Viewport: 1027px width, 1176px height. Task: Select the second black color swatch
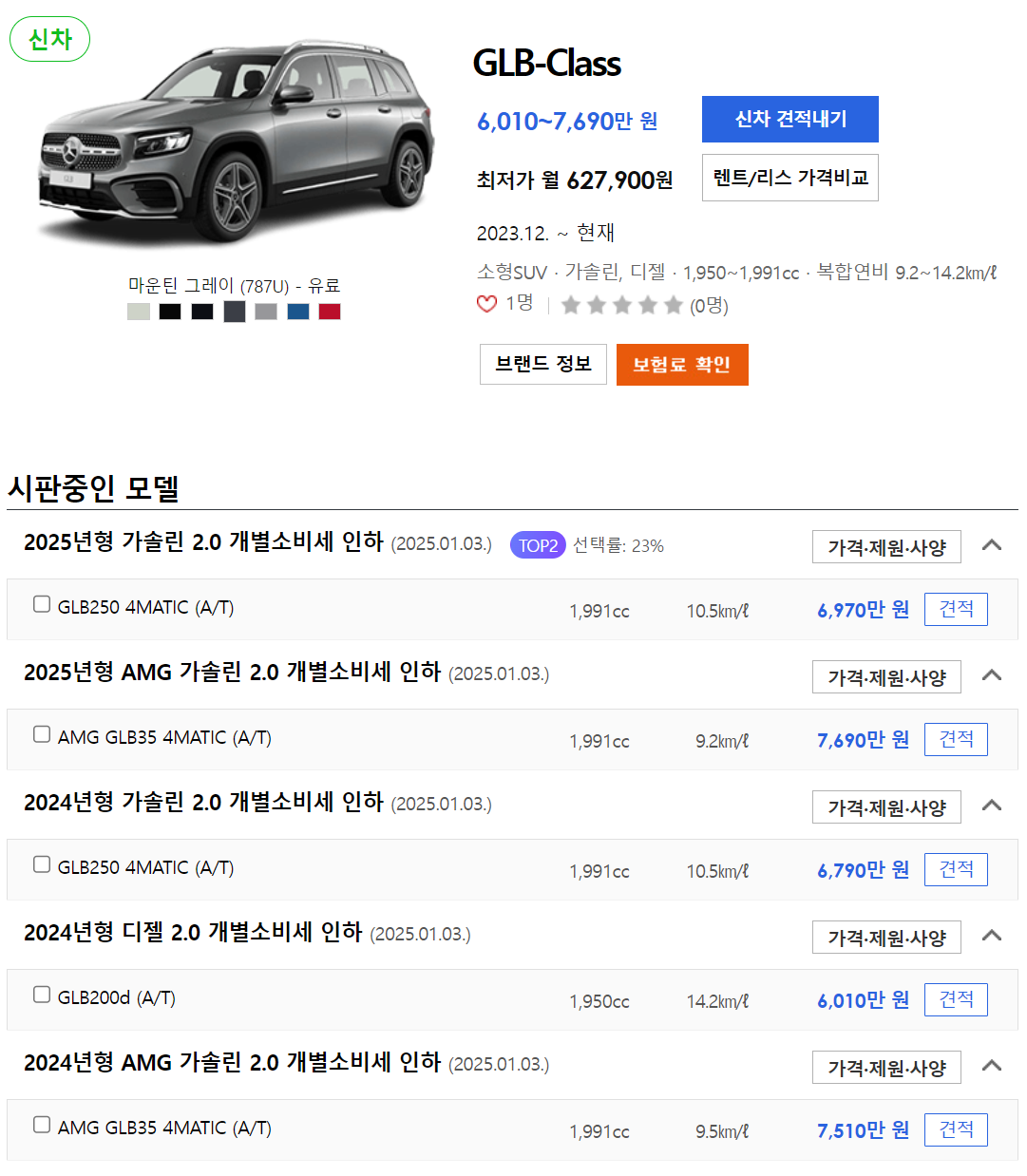point(202,312)
